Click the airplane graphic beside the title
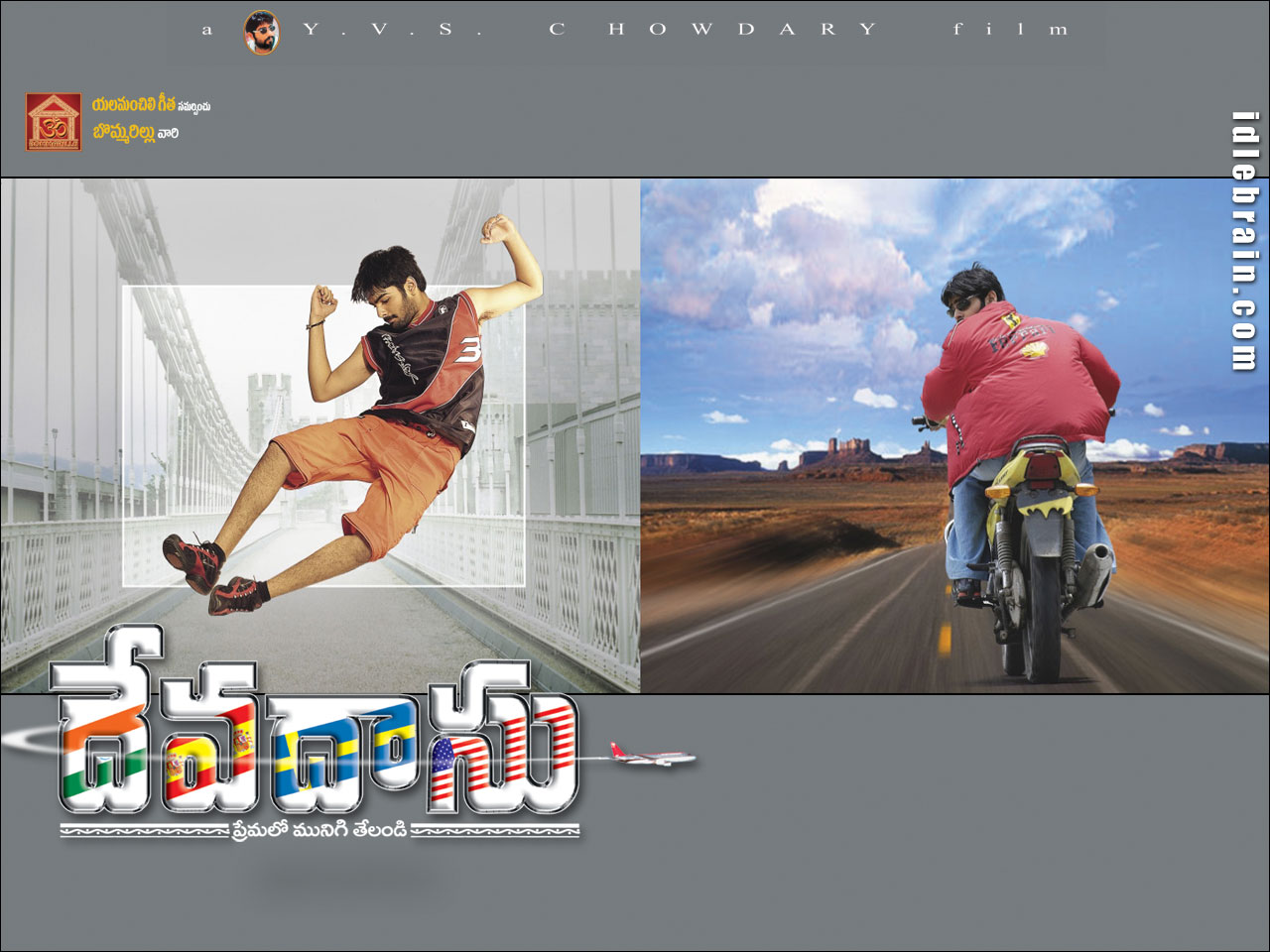Viewport: 1270px width, 952px height. 656,758
